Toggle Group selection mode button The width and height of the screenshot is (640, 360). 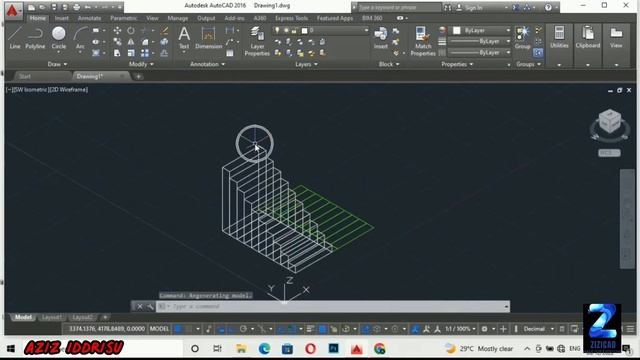point(538,53)
